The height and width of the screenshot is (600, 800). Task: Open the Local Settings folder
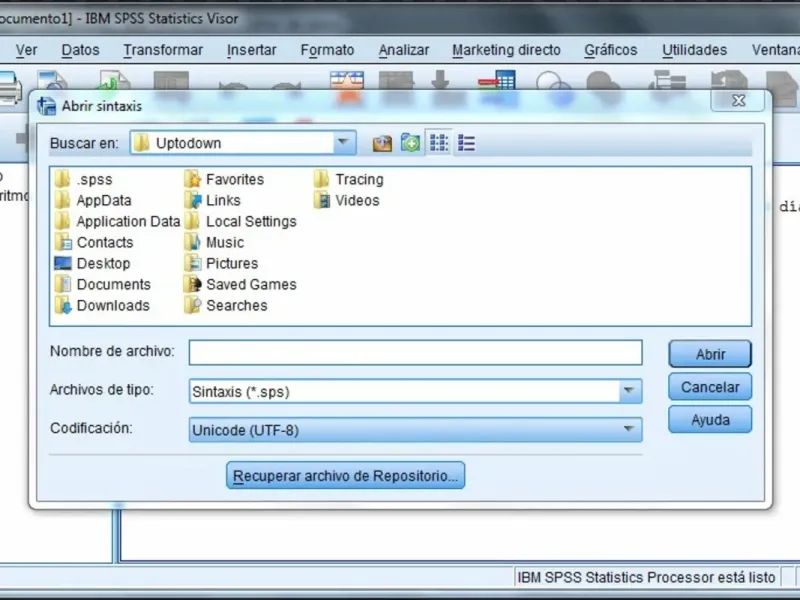[240, 221]
